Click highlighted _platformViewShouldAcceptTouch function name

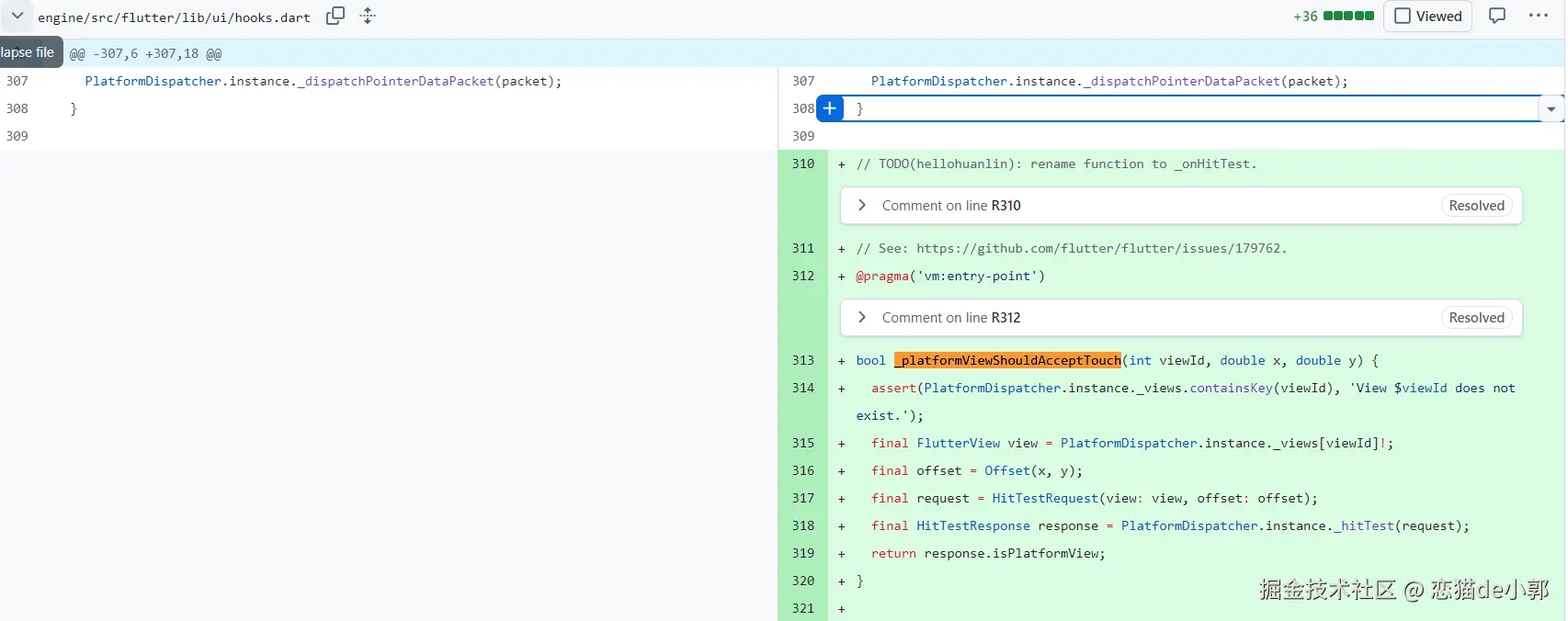[x=1008, y=360]
